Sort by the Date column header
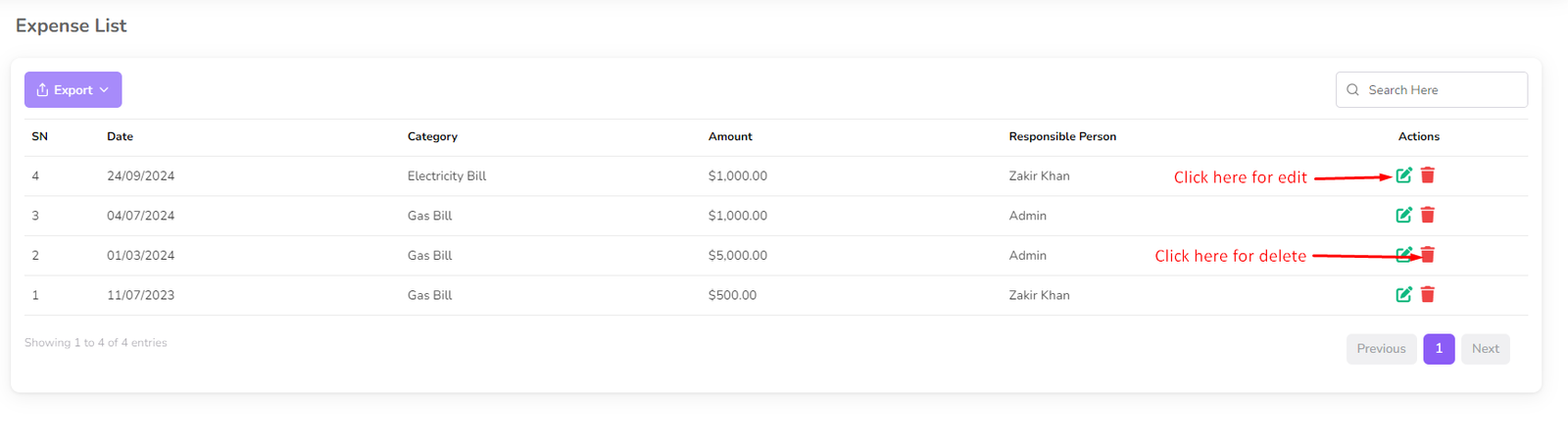The image size is (1568, 447). click(121, 137)
